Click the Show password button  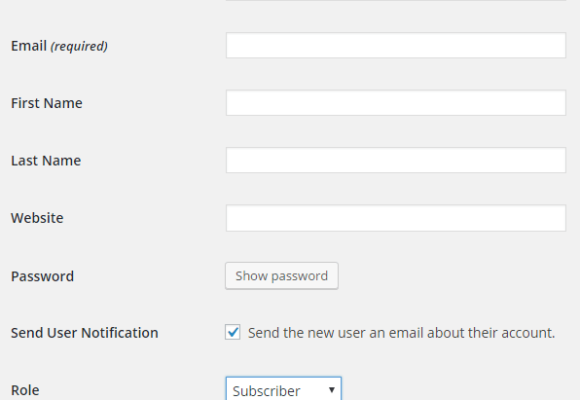[282, 276]
